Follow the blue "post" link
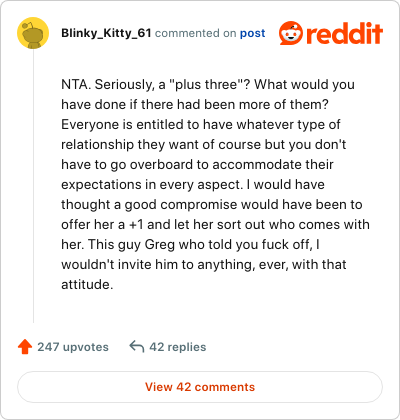Viewport: 400px width, 420px height. [x=253, y=33]
